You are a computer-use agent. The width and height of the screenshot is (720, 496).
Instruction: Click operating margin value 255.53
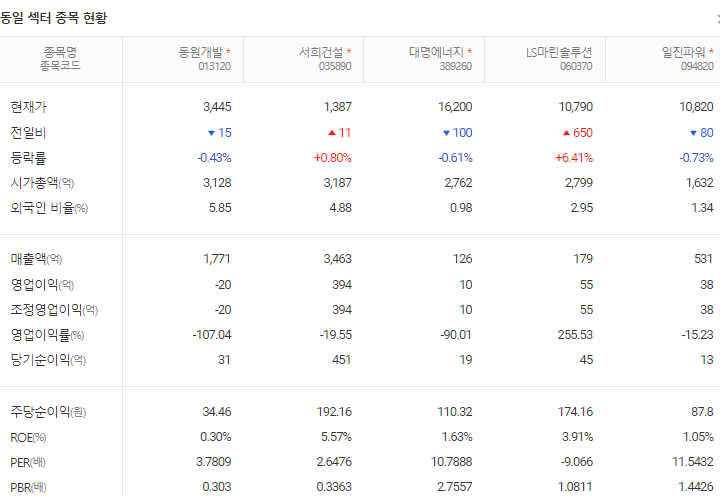coord(575,335)
